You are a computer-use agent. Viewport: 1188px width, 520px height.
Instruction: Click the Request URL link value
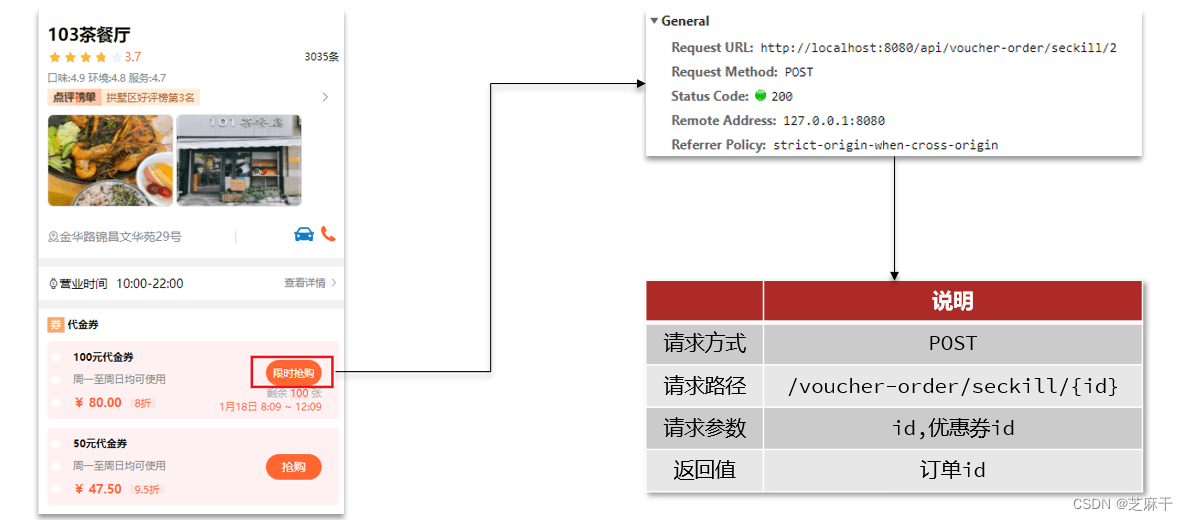coord(938,48)
